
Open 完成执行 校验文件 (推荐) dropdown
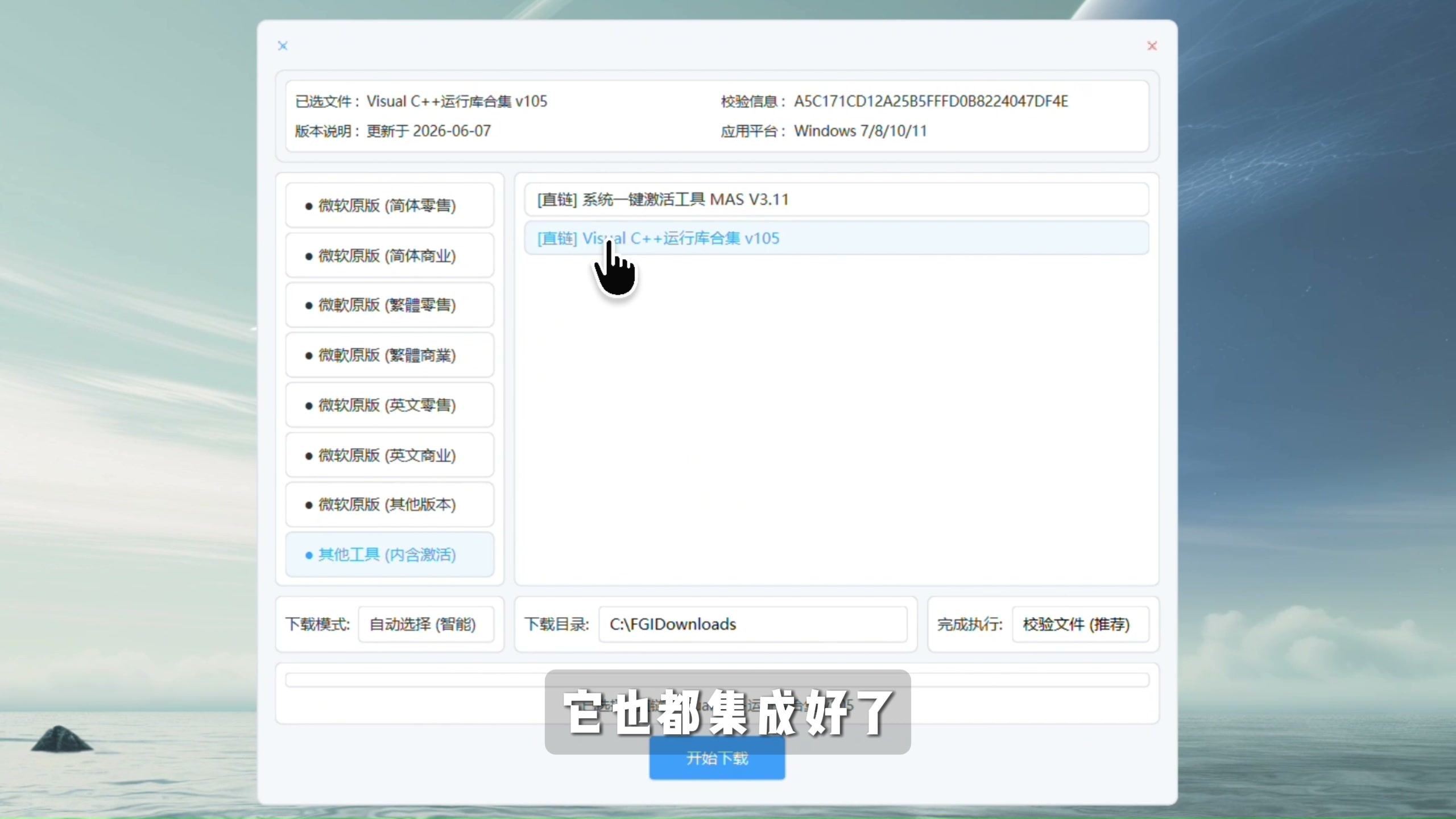(1080, 624)
